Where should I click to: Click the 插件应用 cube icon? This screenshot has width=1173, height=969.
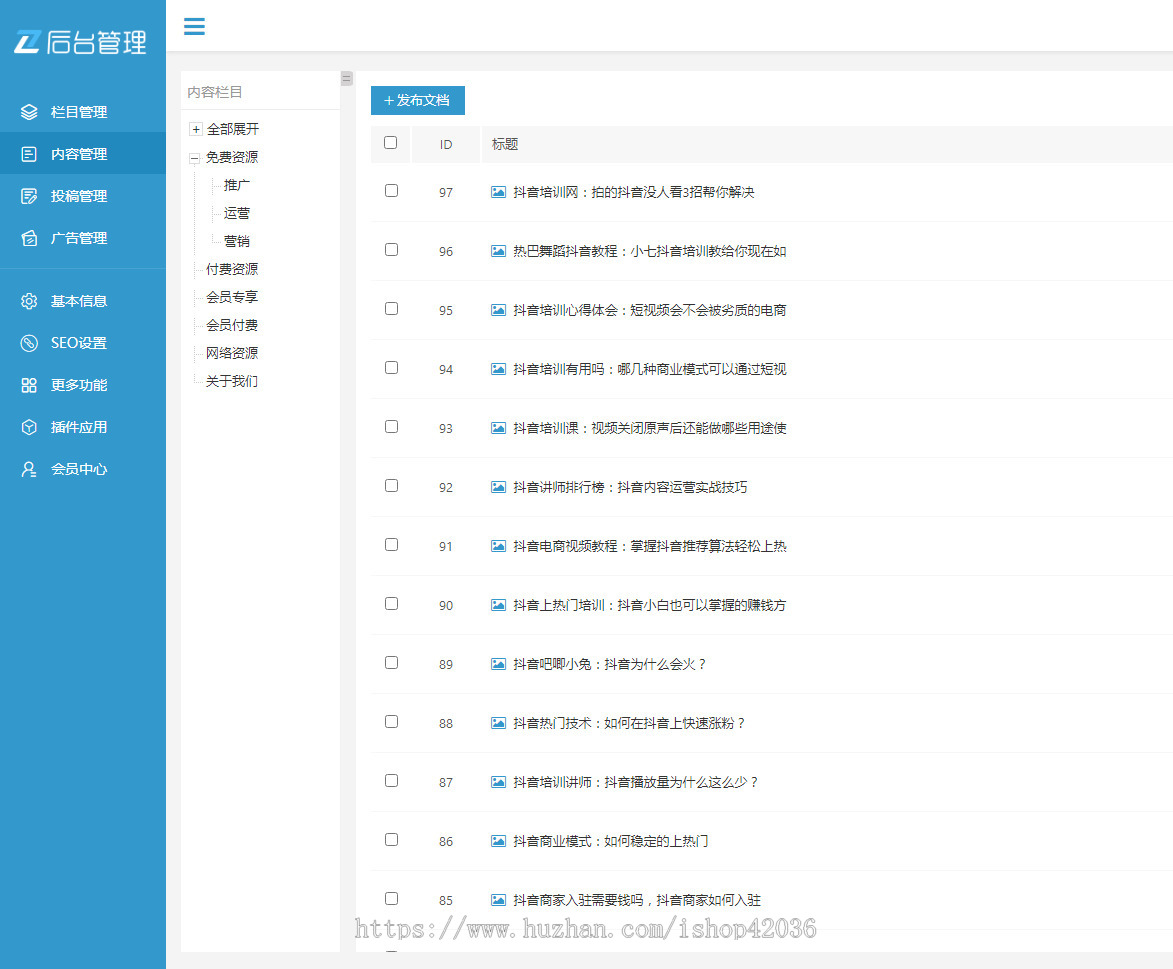pos(29,427)
